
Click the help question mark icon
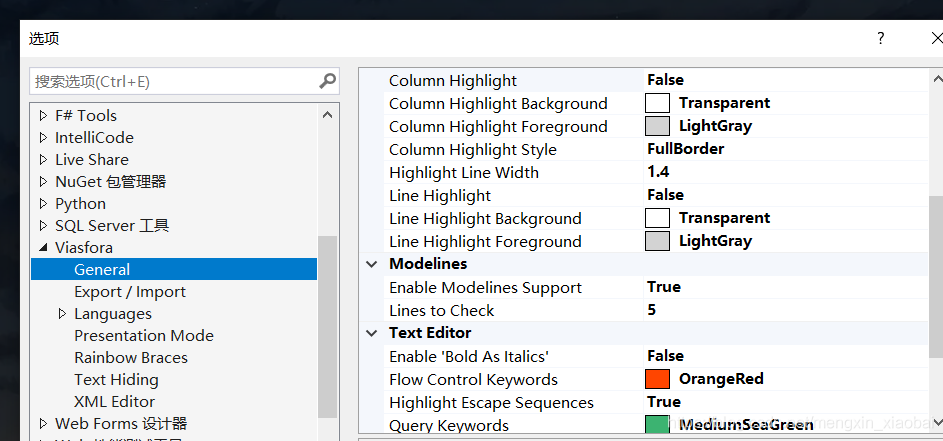(880, 38)
